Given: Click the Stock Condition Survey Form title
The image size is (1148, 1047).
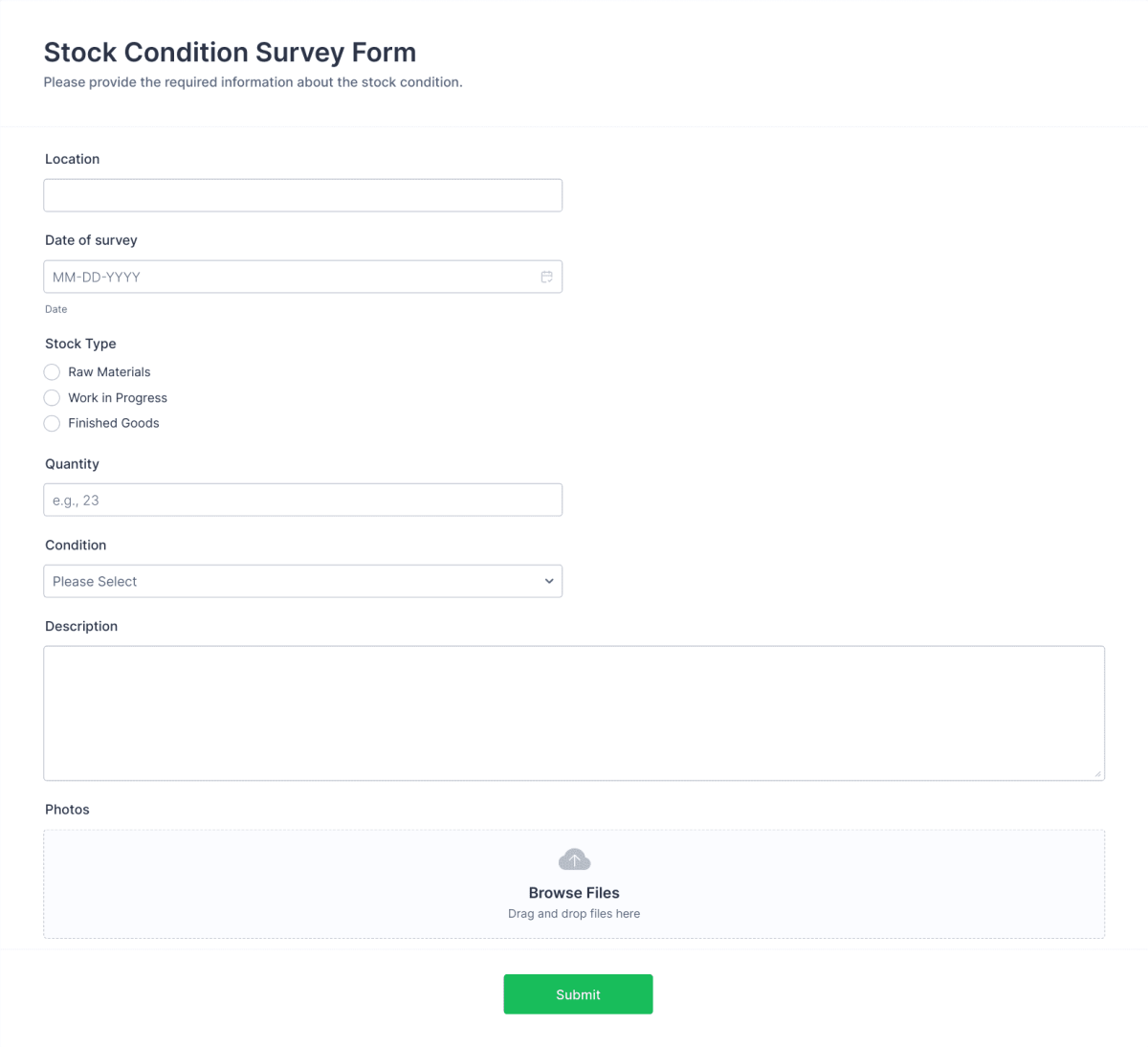Looking at the screenshot, I should (x=230, y=53).
